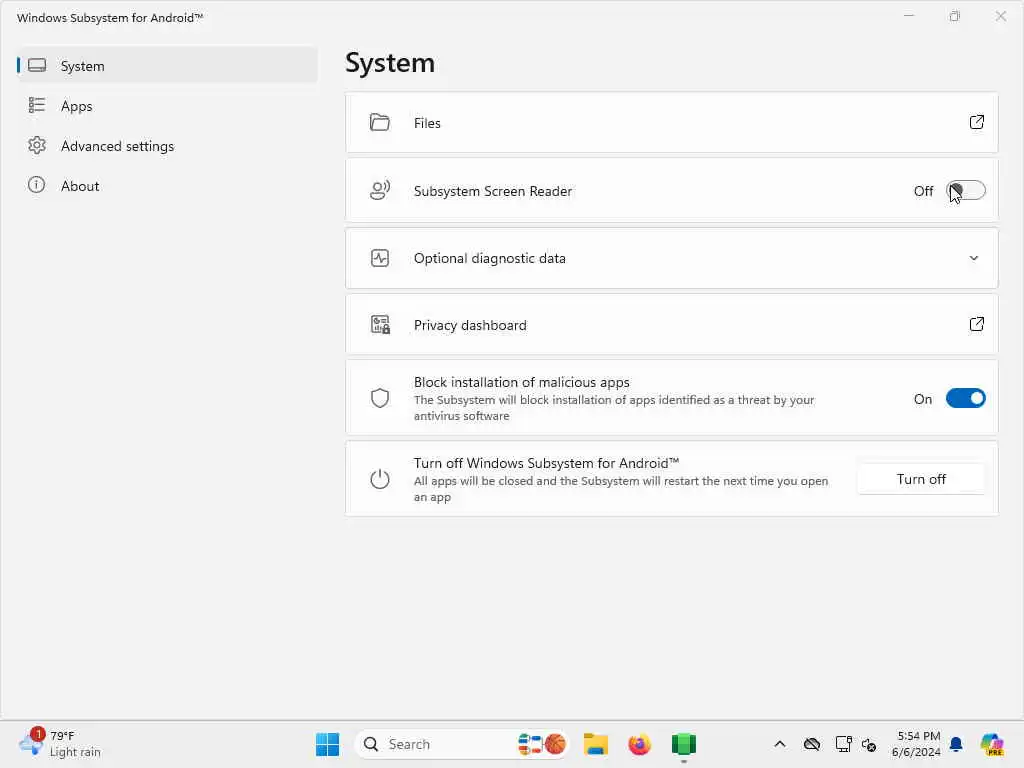Click the taskbar Search input box

pos(462,744)
